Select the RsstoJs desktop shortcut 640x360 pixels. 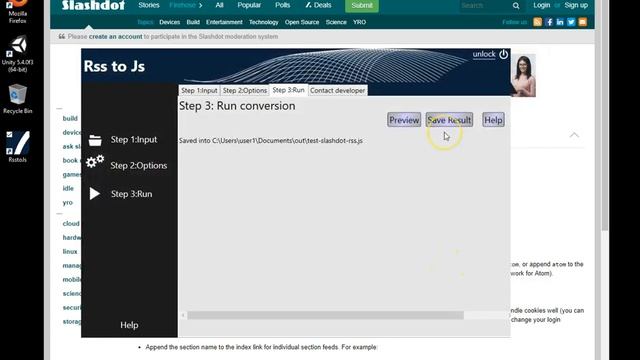pyautogui.click(x=18, y=147)
